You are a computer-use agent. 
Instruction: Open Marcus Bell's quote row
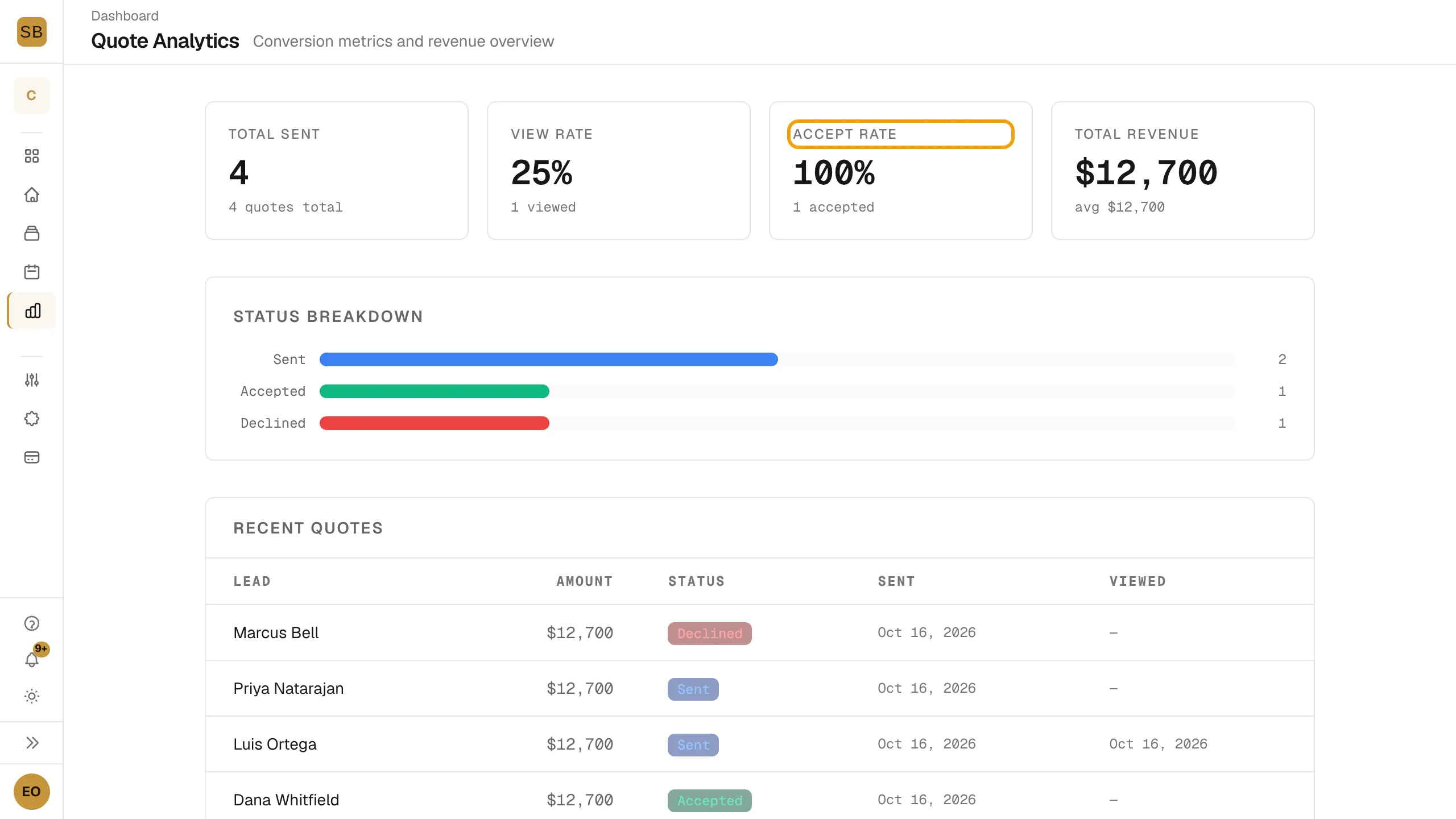pyautogui.click(x=759, y=632)
